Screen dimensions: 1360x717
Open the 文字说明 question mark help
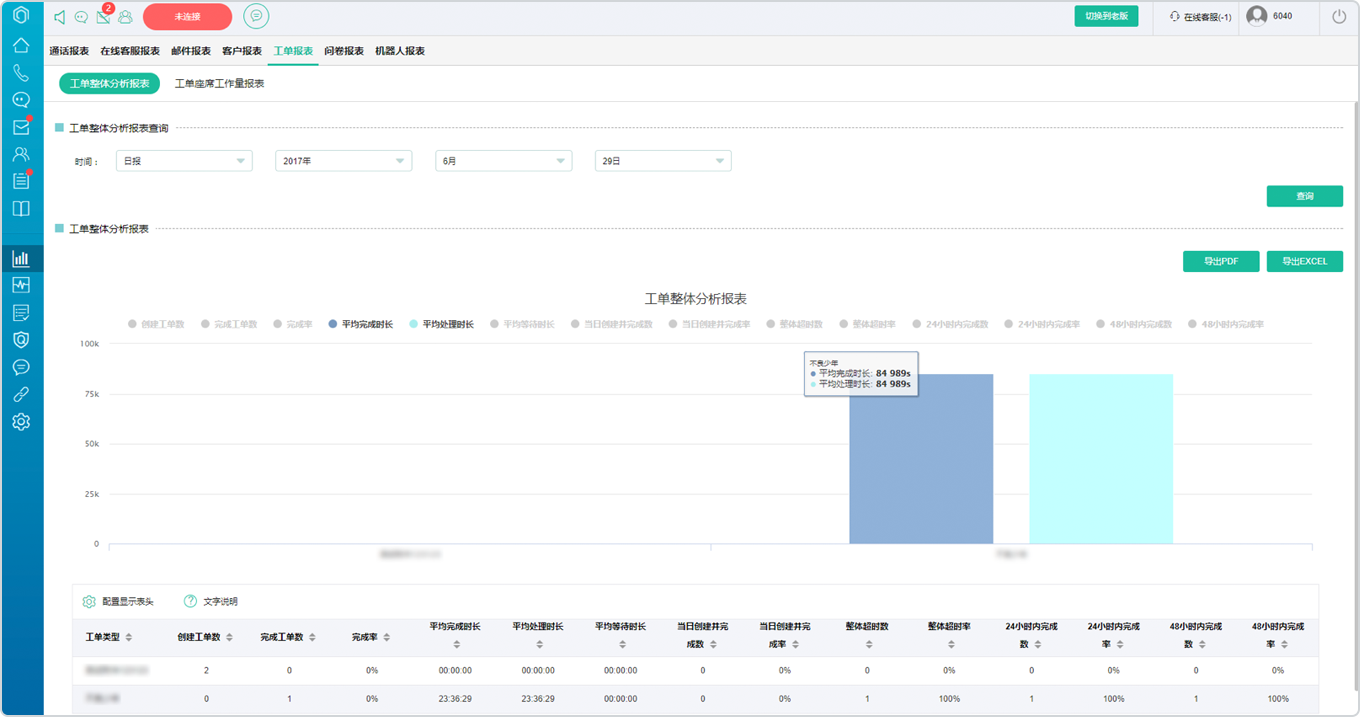click(x=190, y=602)
